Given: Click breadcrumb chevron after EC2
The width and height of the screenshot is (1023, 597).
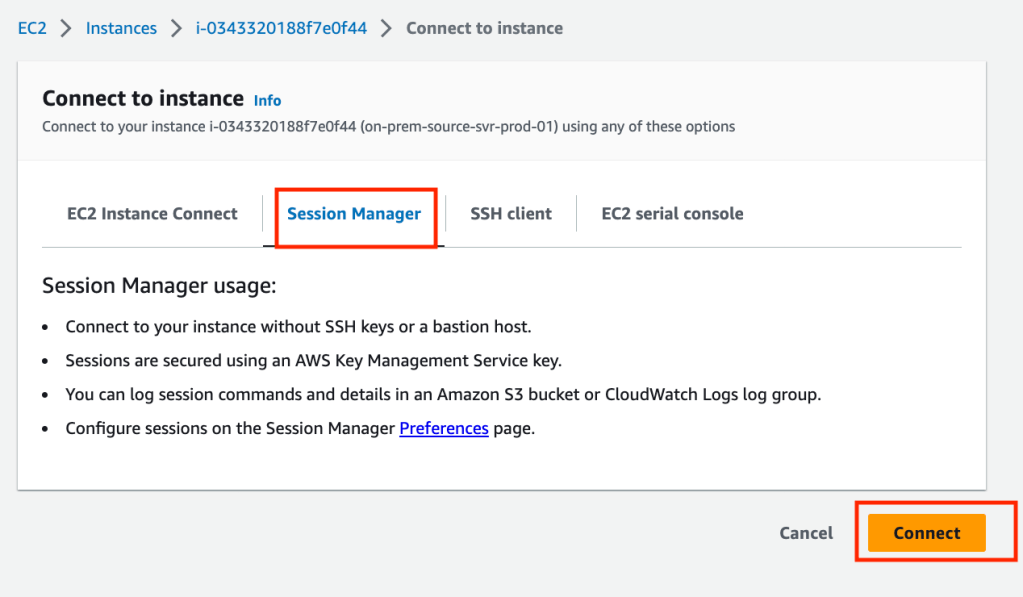Looking at the screenshot, I should pos(66,28).
